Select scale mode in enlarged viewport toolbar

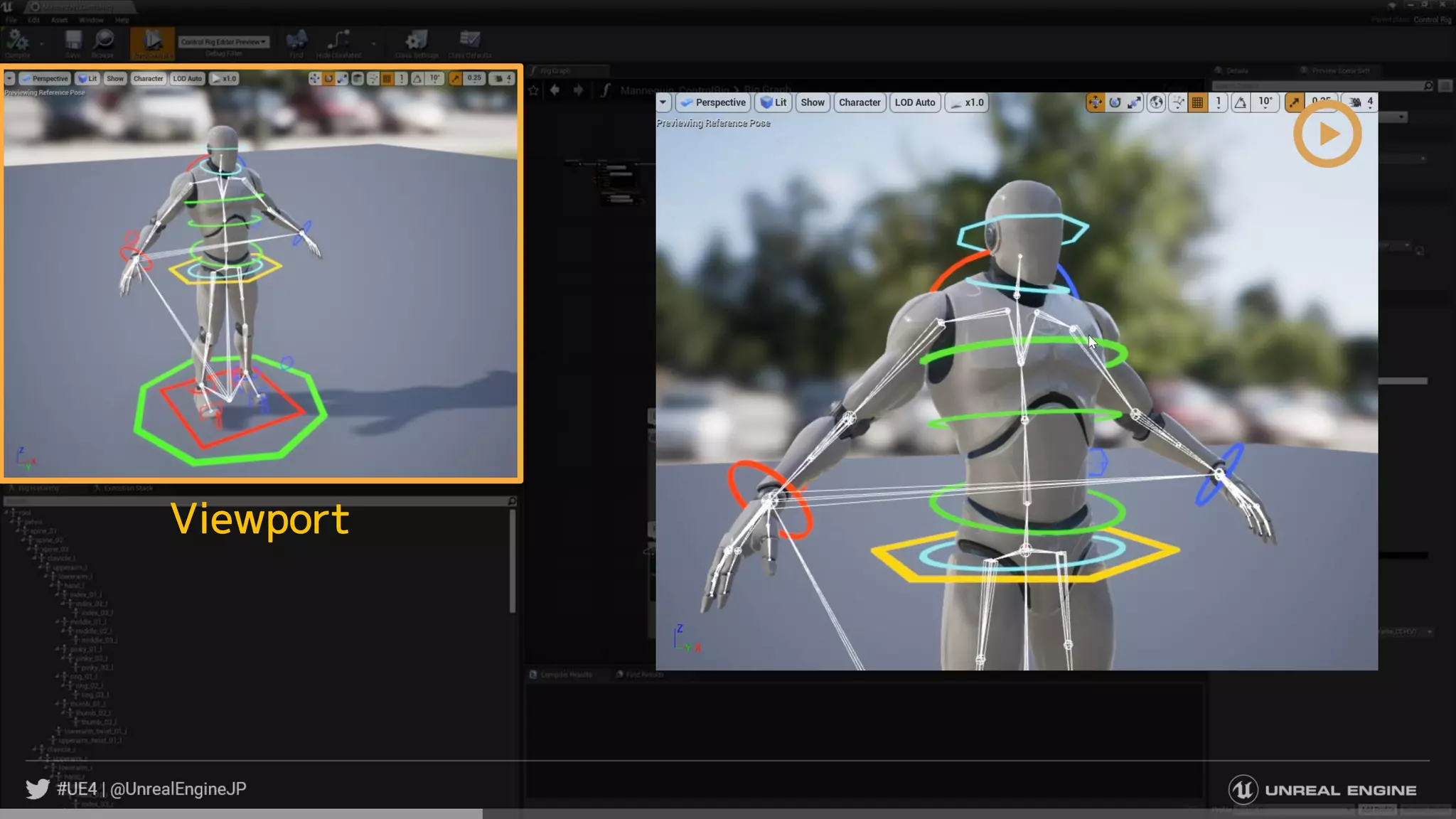1135,102
